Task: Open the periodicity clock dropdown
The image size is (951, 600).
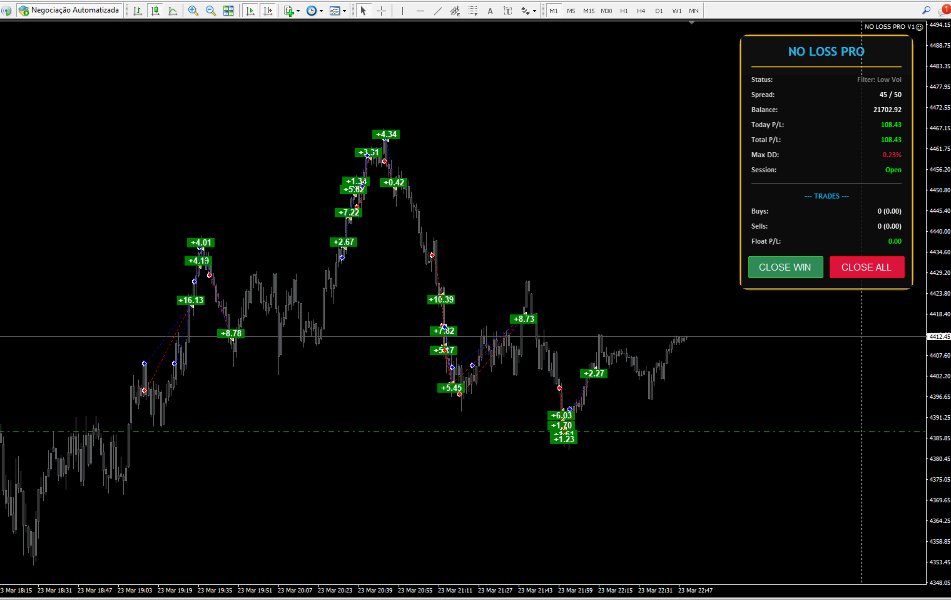Action: [x=314, y=10]
